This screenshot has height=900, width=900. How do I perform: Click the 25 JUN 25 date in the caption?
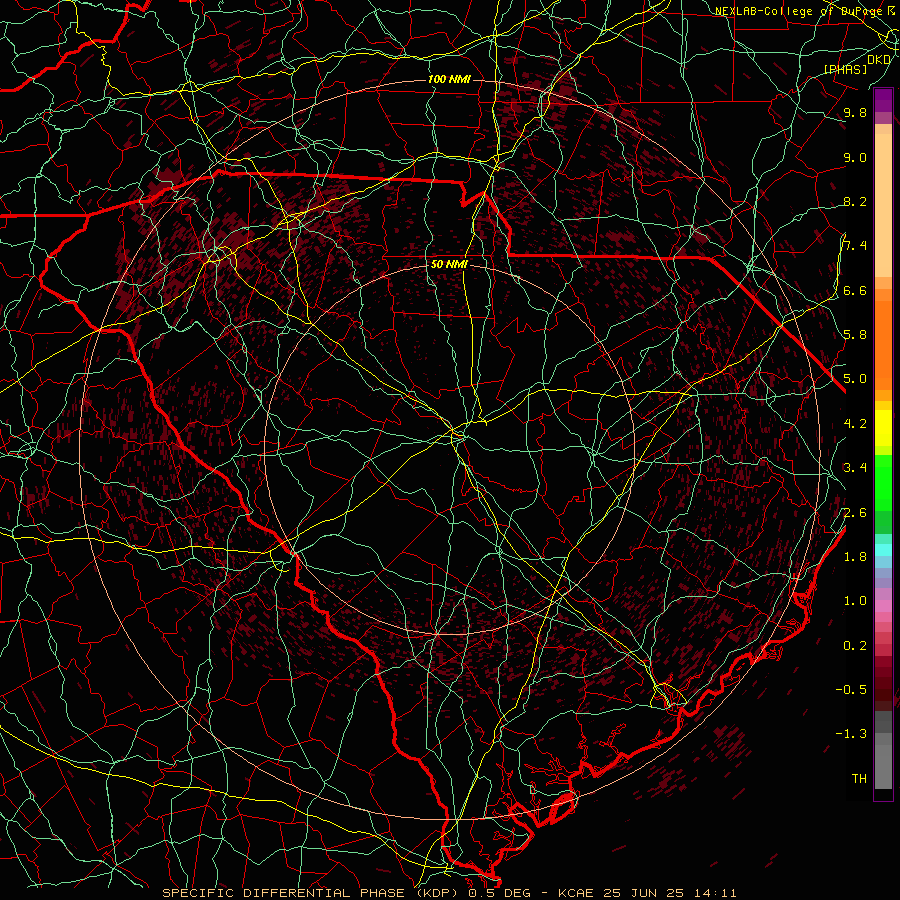642,893
